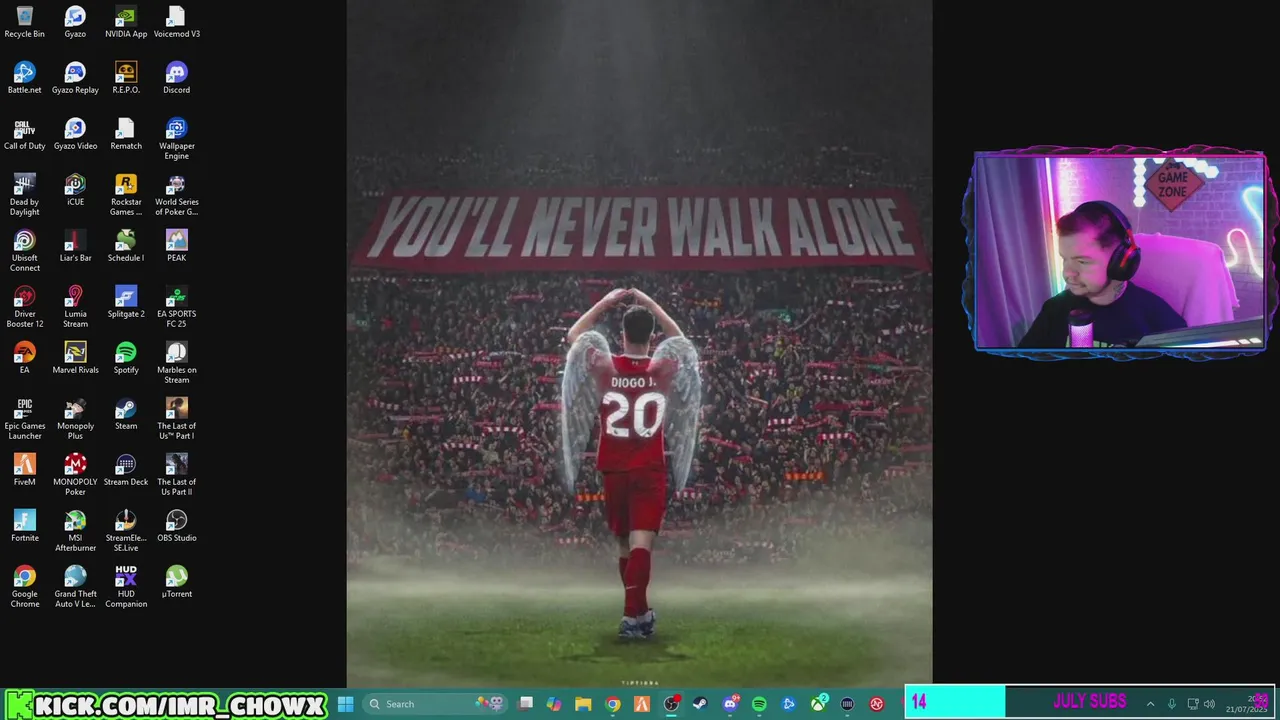Launch Wallpaper Engine from the desktop
Screen dimensions: 1280x720
click(176, 139)
